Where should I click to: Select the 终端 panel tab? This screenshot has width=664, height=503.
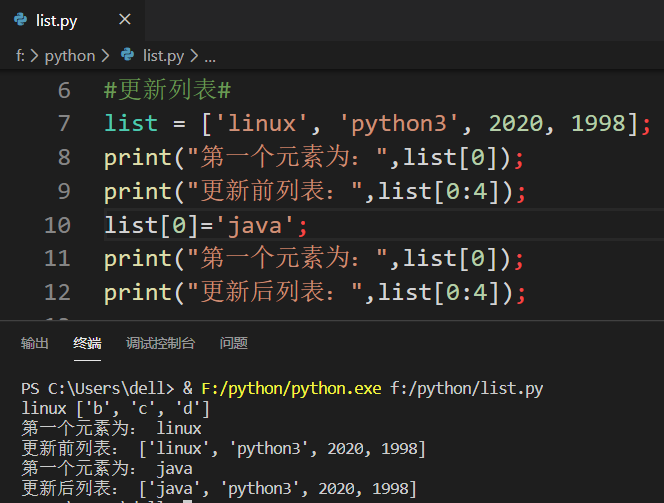(87, 343)
